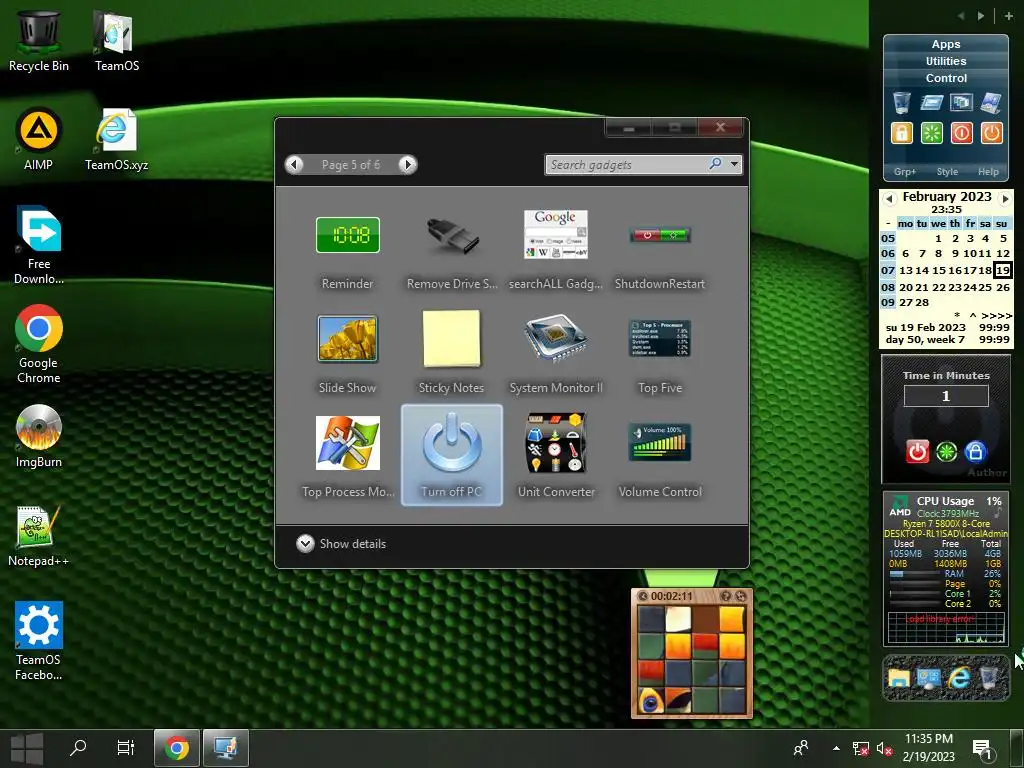
Task: Click the window switcher icon in launcher gadget
Action: coord(961,103)
